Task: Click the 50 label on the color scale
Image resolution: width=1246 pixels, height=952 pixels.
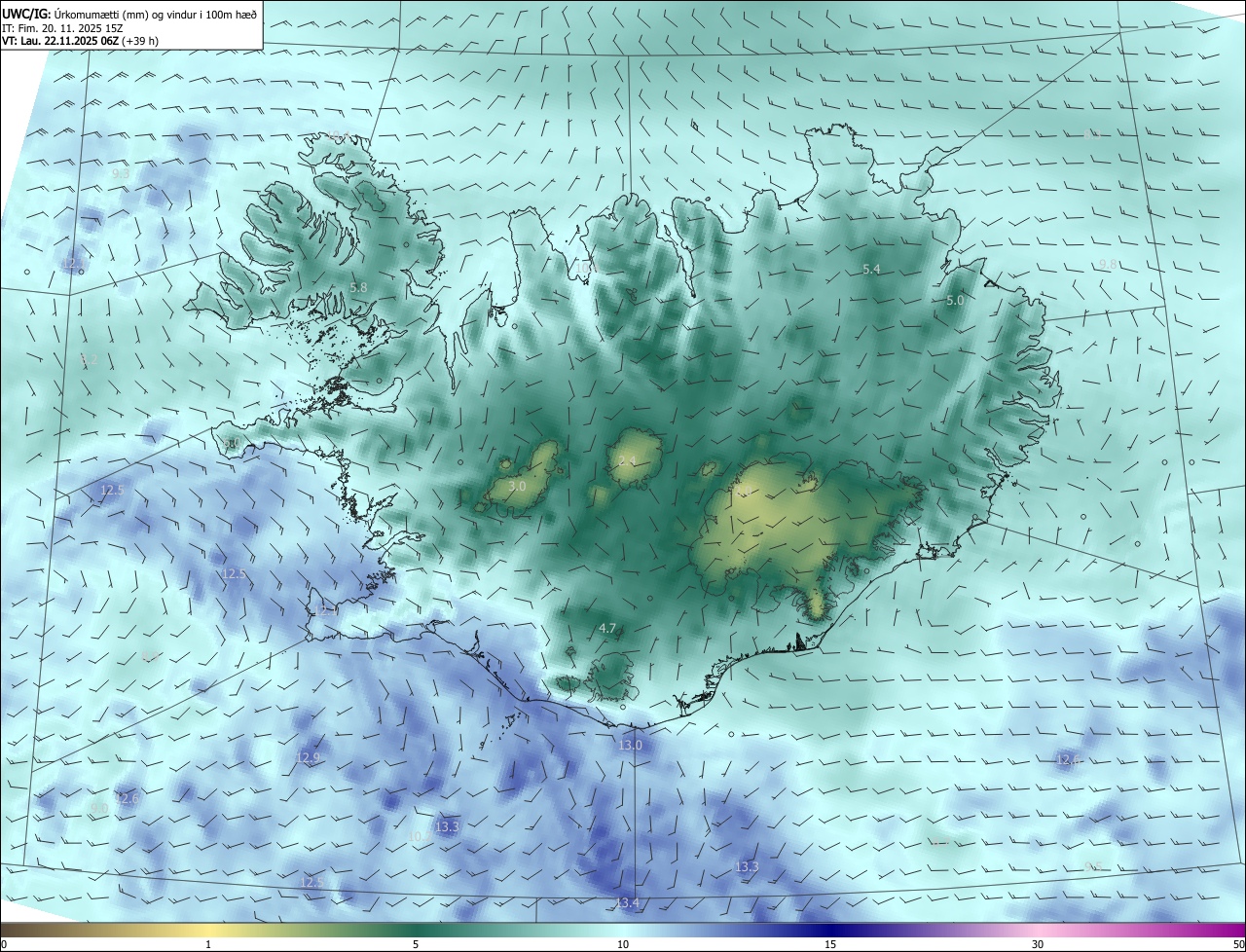Action: coord(1237,944)
